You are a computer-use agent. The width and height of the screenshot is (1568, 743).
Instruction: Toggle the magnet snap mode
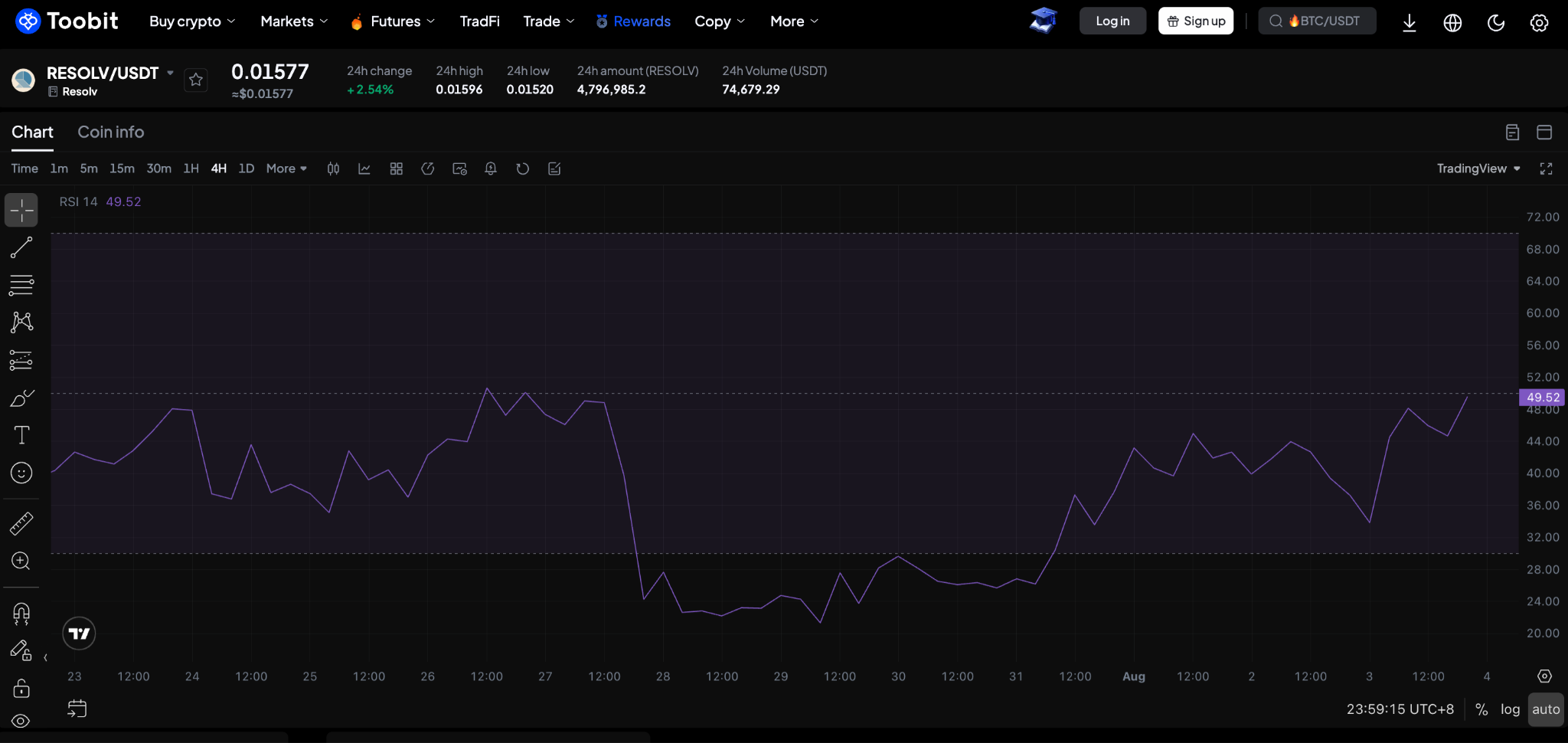pos(21,614)
